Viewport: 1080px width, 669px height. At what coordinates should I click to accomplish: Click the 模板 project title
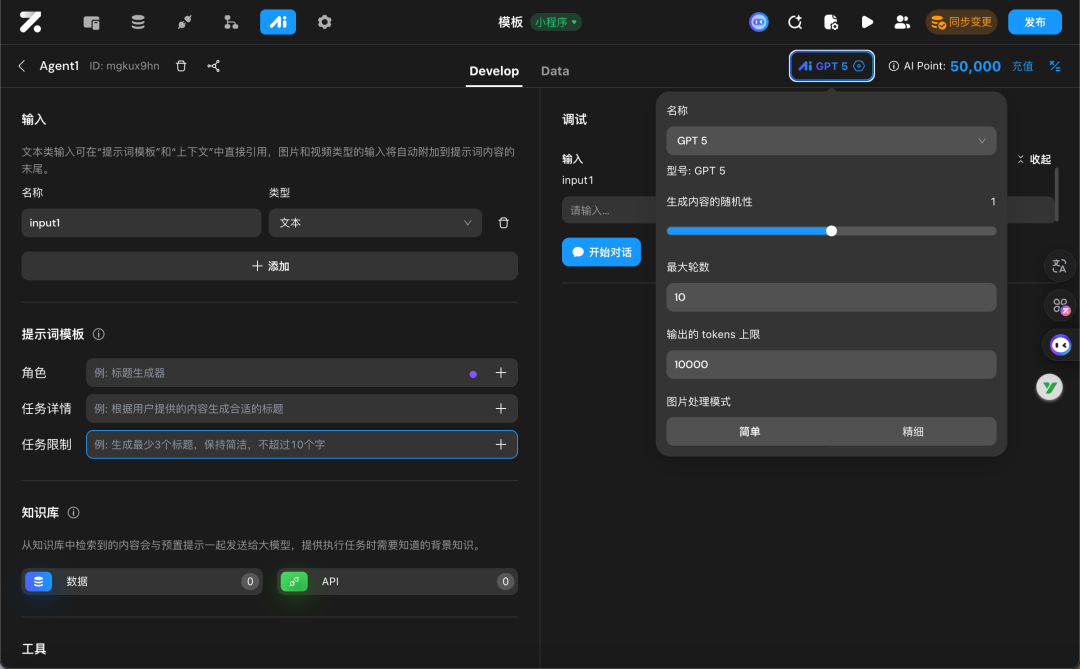(x=510, y=22)
